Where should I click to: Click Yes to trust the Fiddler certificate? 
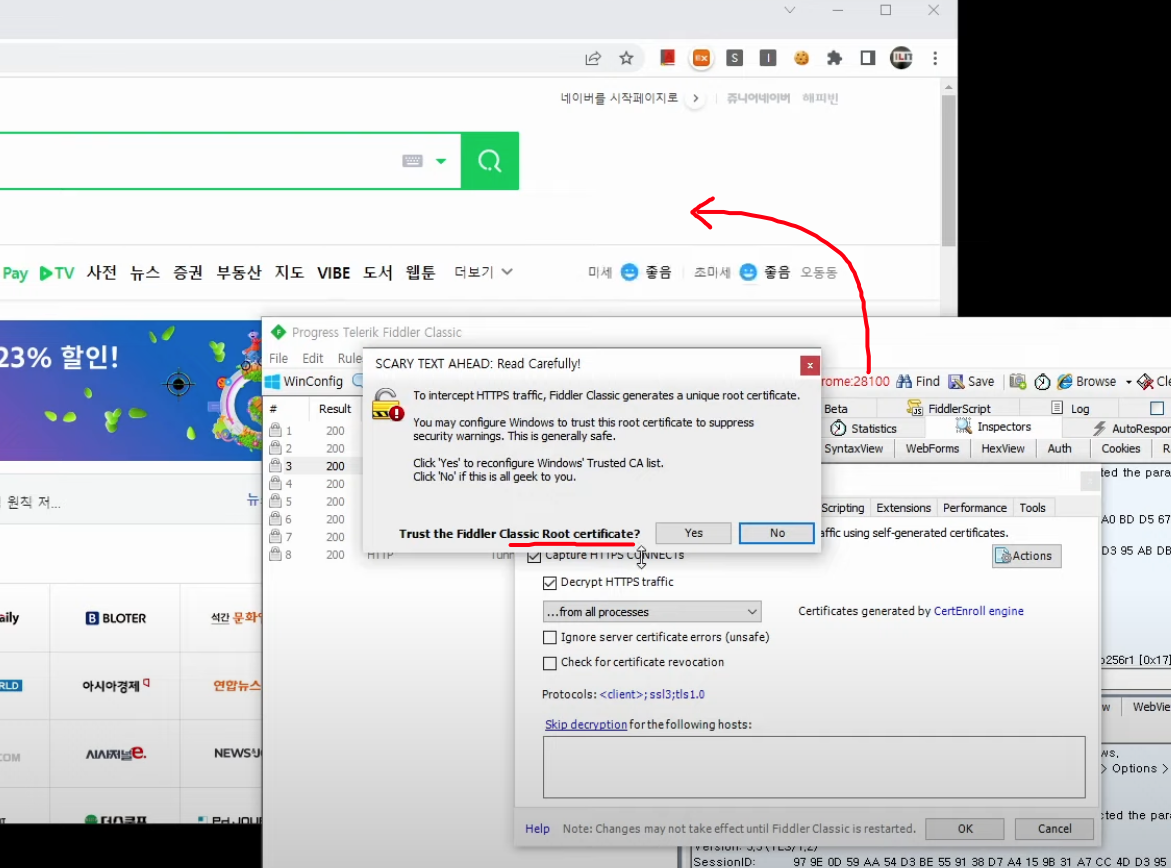(x=693, y=533)
